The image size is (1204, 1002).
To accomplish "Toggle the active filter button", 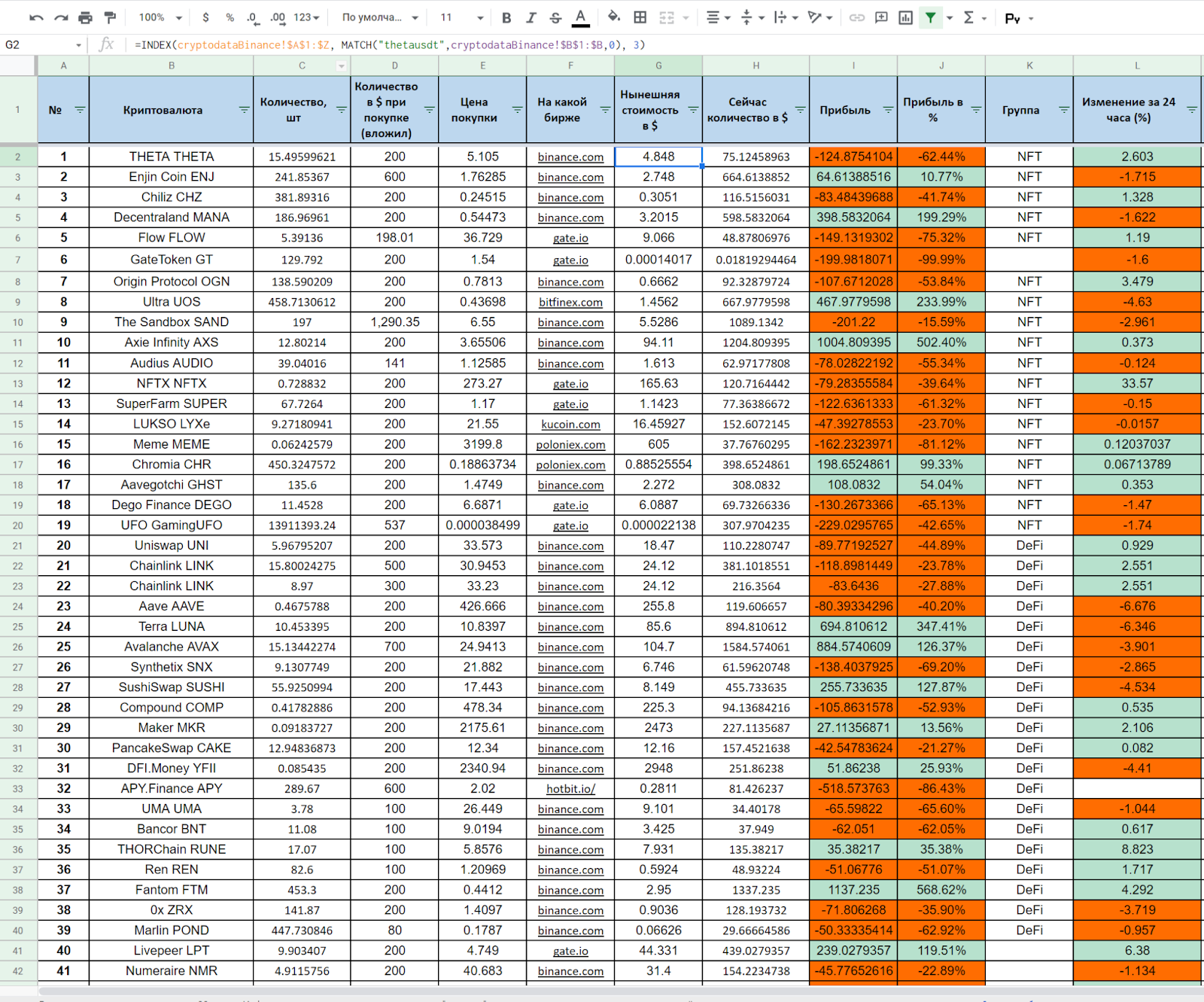I will 931,17.
